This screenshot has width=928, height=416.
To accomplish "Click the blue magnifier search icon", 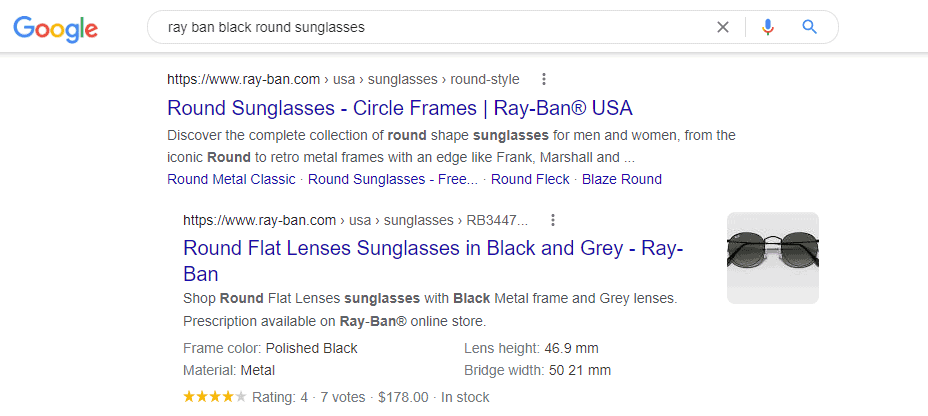I will (809, 27).
